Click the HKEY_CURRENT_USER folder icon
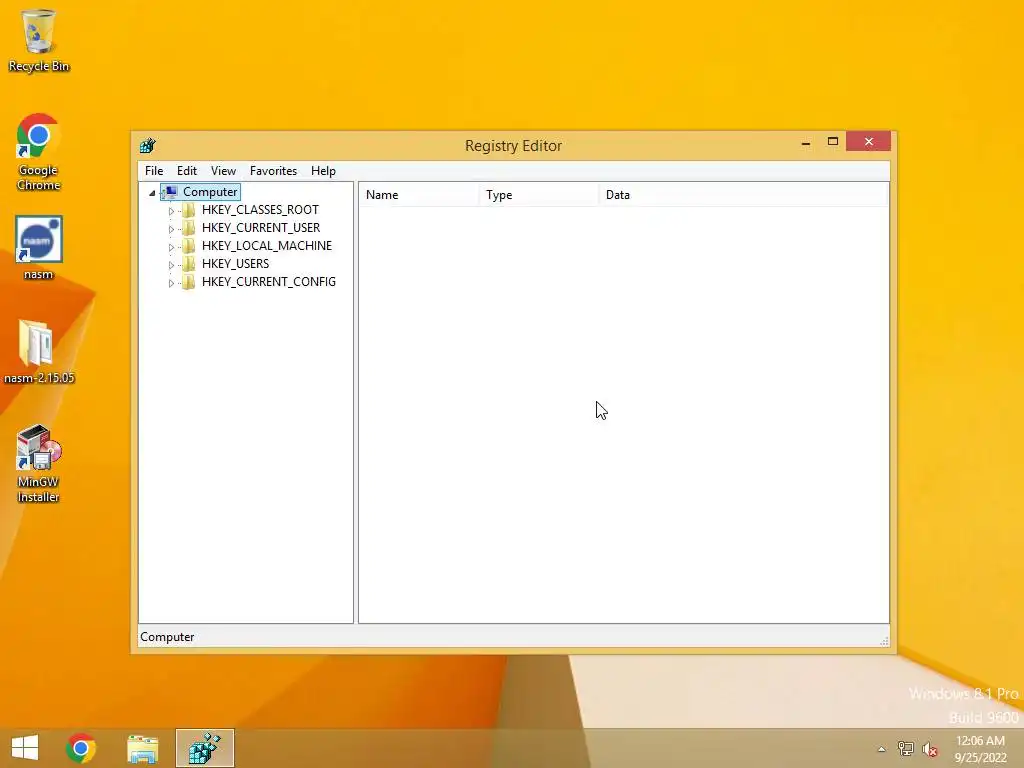The image size is (1024, 768). (188, 228)
